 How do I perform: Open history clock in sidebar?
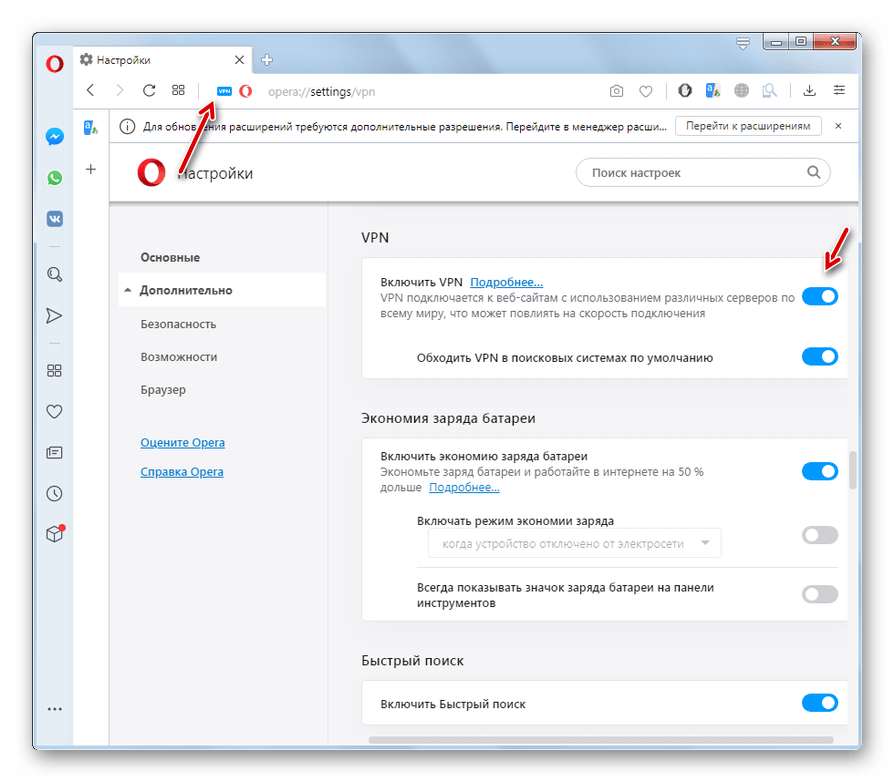point(54,494)
